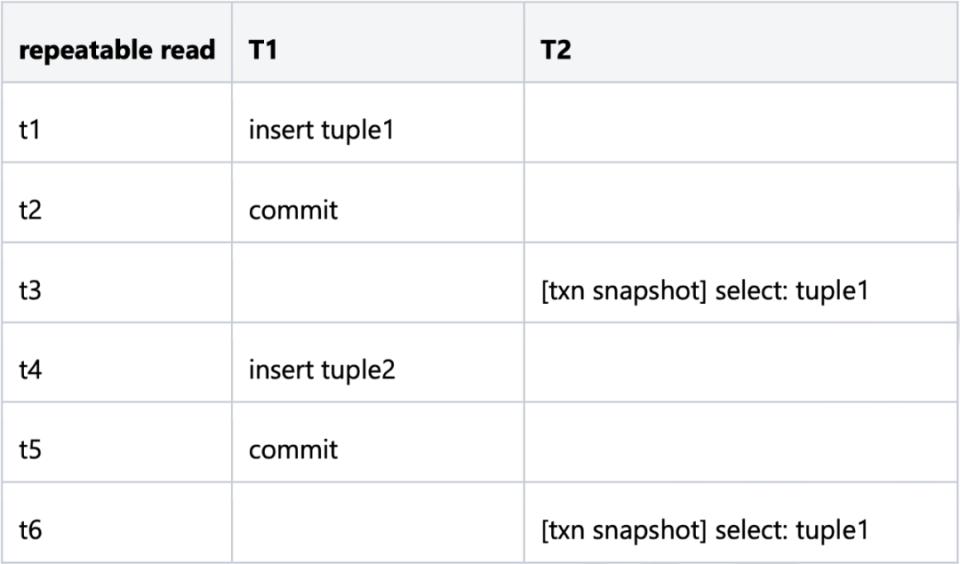Click the "repeatable read" header cell
This screenshot has width=960, height=564.
[117, 50]
